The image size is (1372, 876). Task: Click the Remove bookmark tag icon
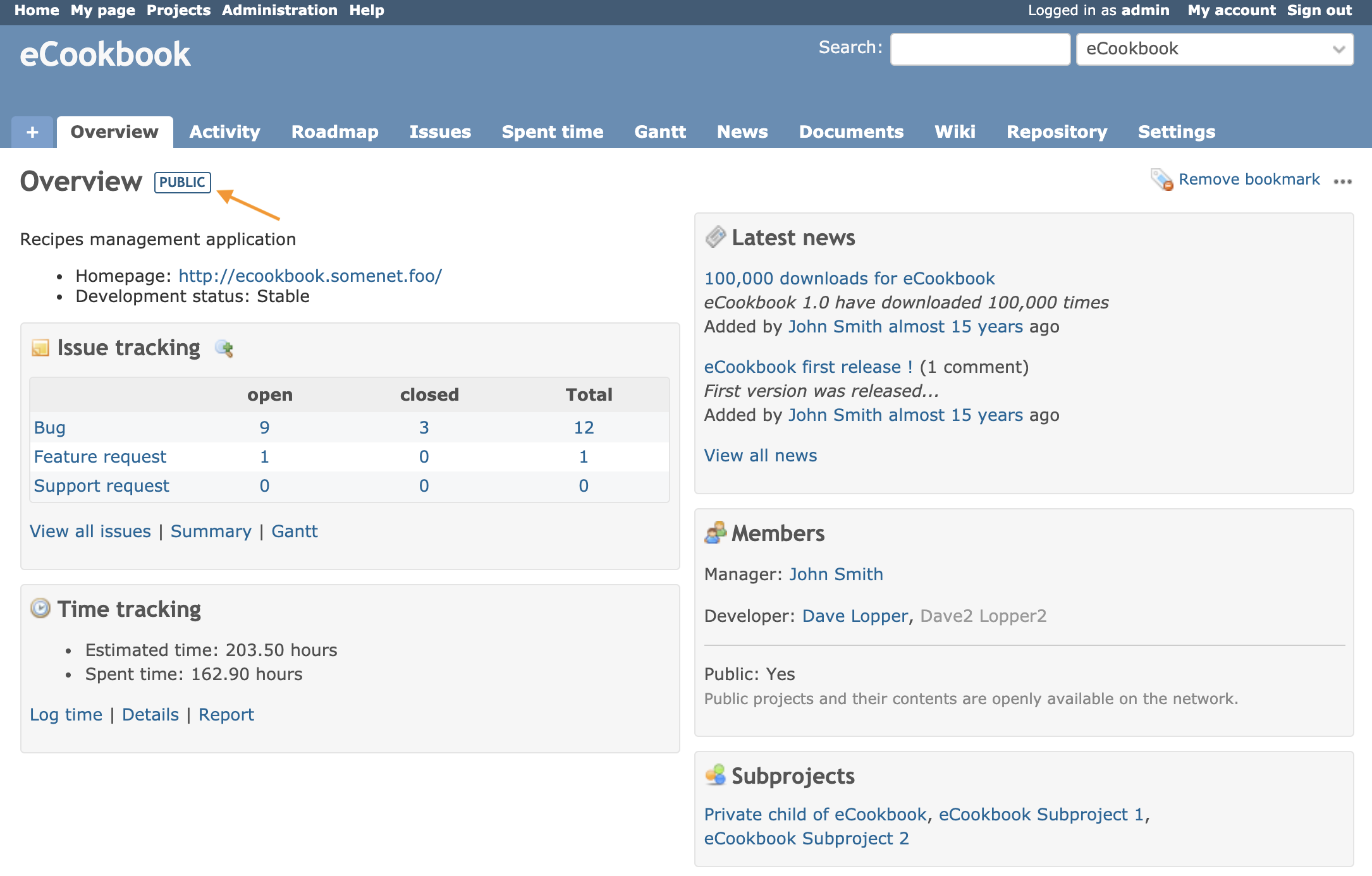(1161, 179)
